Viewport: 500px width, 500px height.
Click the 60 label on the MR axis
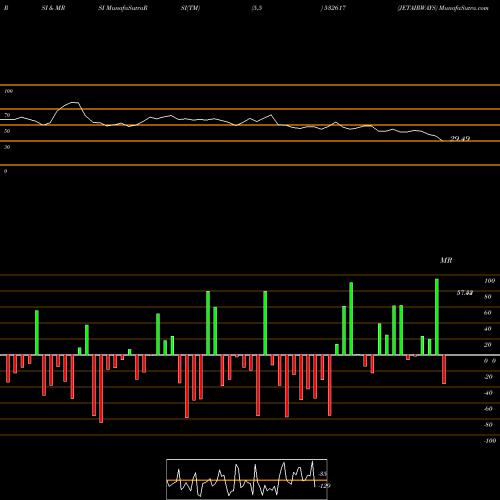(x=488, y=313)
